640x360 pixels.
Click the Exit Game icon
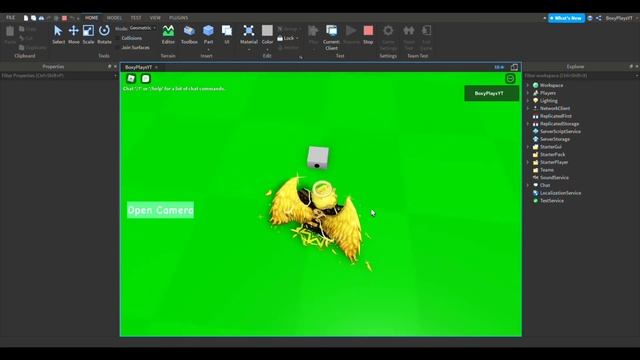(x=427, y=31)
